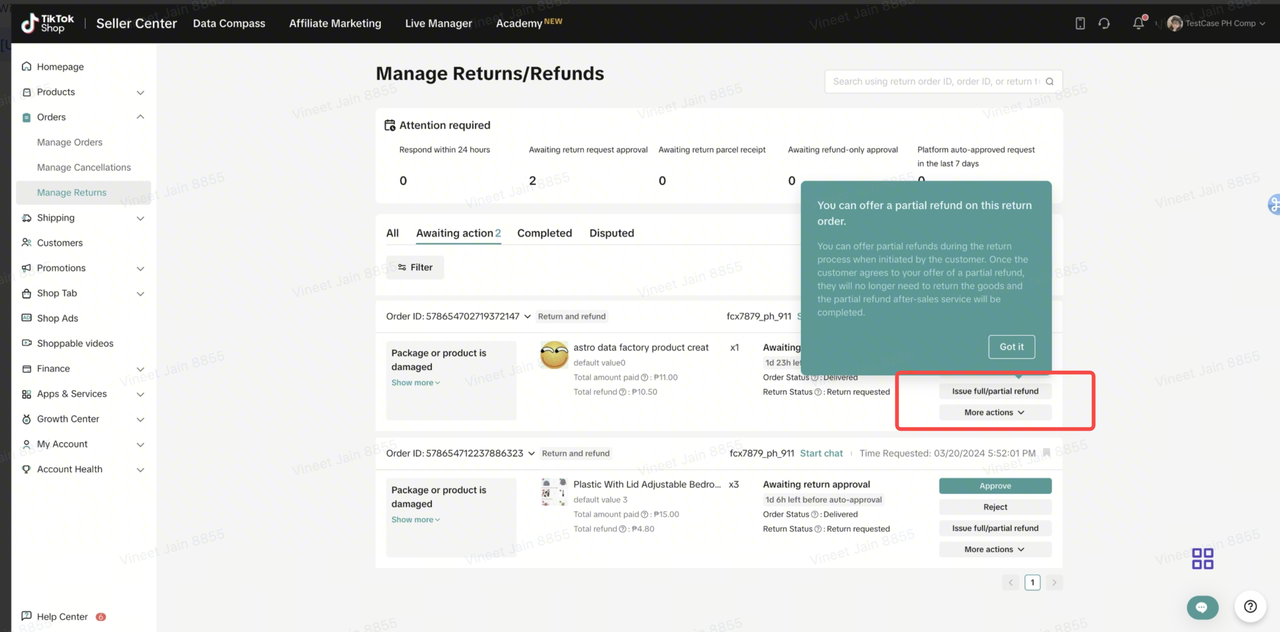Click the search magnifier icon

coord(1049,82)
